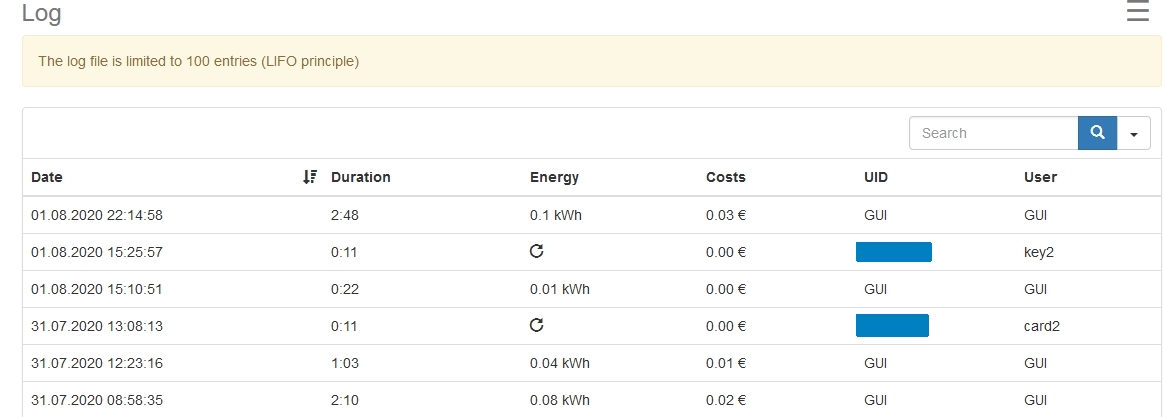The height and width of the screenshot is (417, 1166).
Task: Click the card2 user name
Action: pyautogui.click(x=1040, y=326)
